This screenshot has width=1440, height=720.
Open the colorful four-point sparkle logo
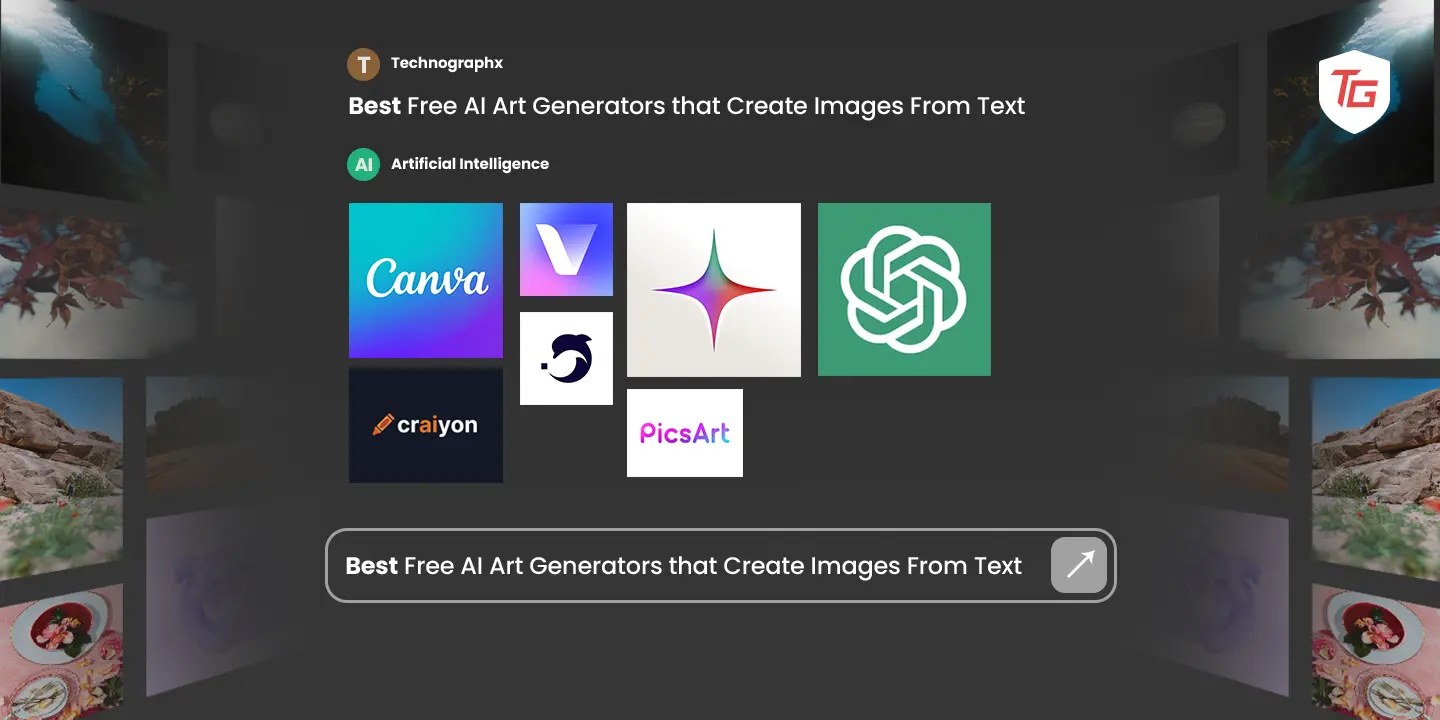(x=713, y=290)
